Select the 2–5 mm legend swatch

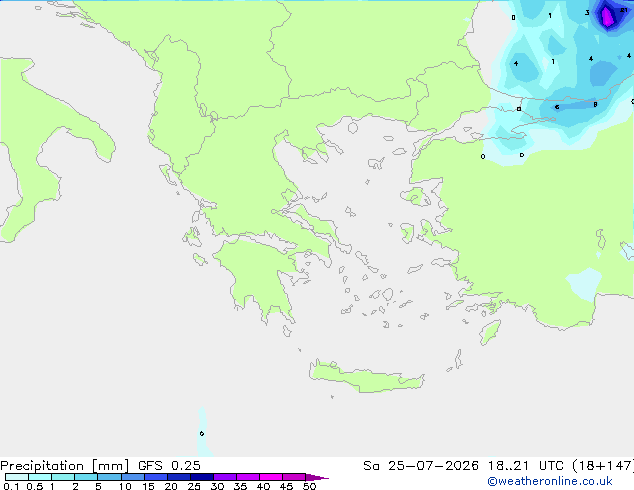[x=86, y=477]
